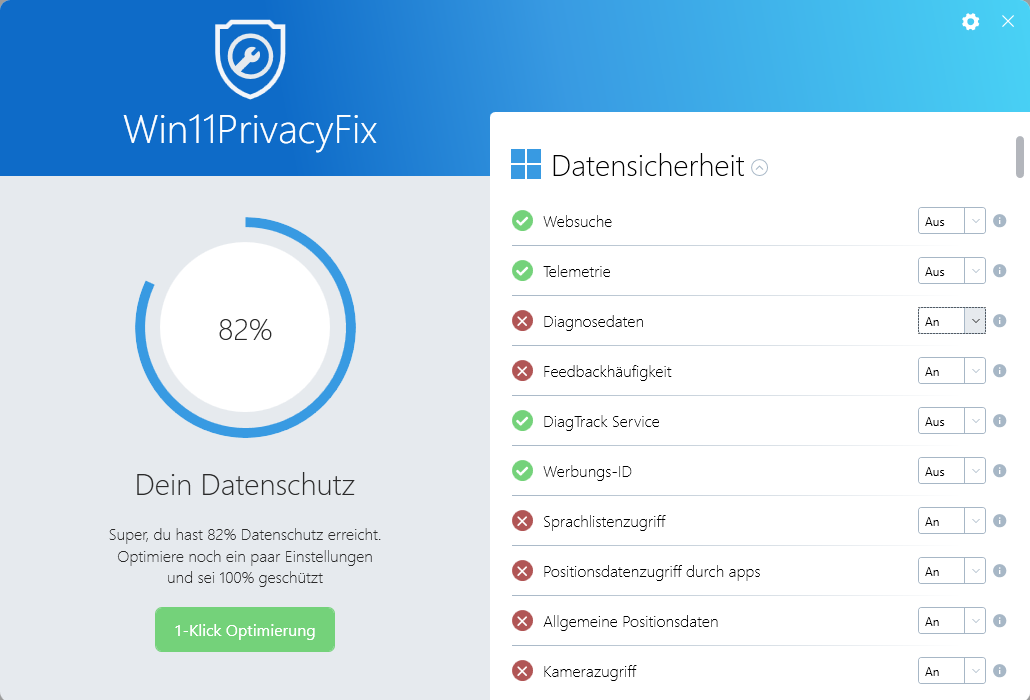Open the Diagnosedaten An dropdown
The height and width of the screenshot is (700, 1030).
pyautogui.click(x=952, y=321)
